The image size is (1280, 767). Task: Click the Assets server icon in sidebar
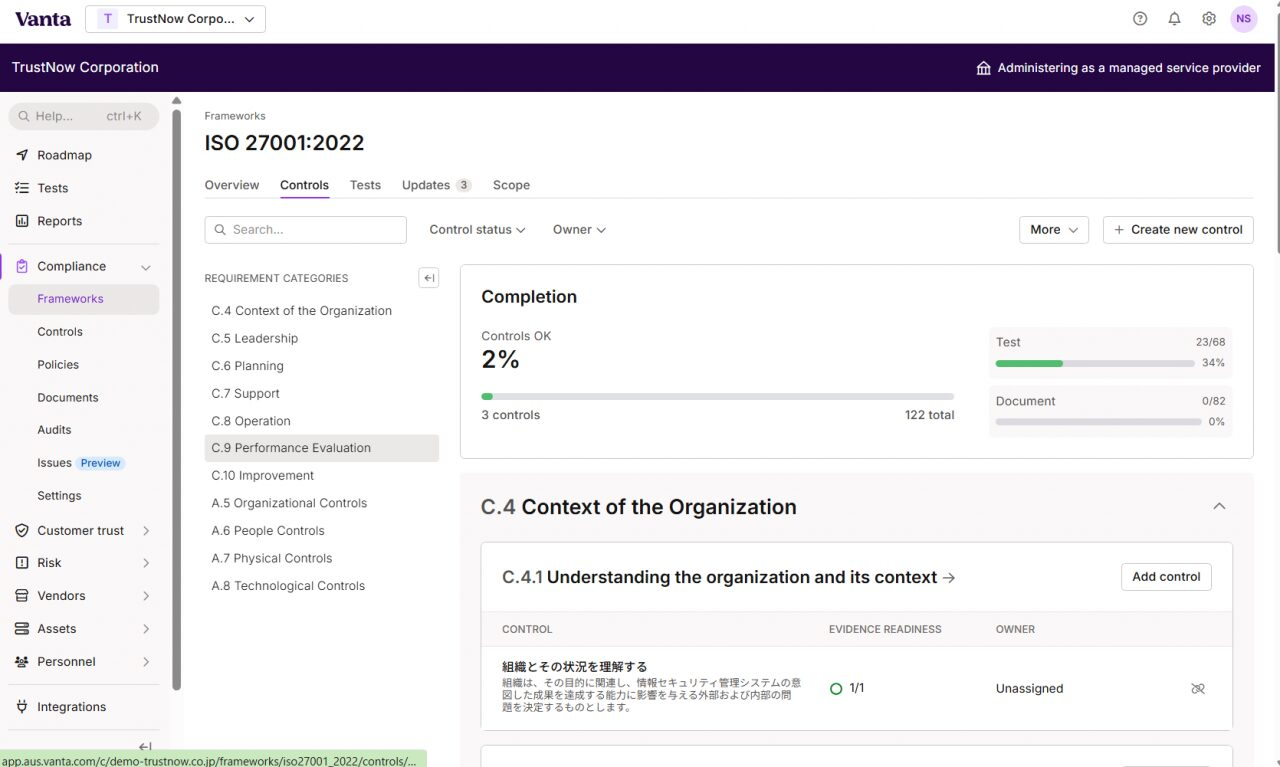click(22, 629)
